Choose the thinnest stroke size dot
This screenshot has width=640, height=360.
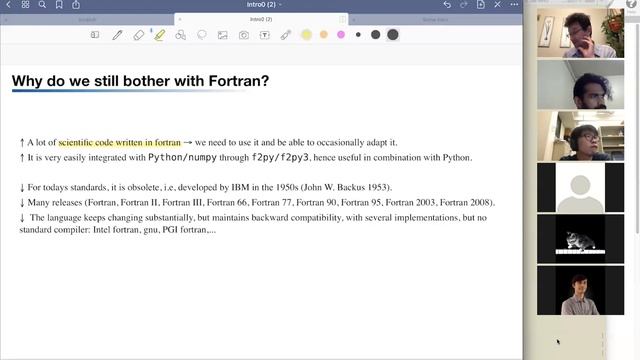(358, 35)
